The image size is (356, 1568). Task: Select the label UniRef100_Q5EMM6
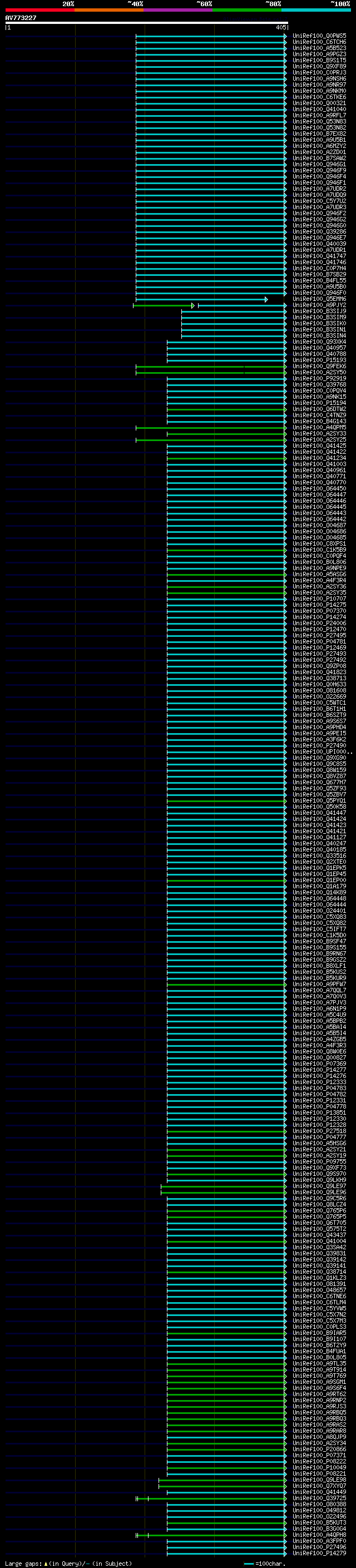319,299
